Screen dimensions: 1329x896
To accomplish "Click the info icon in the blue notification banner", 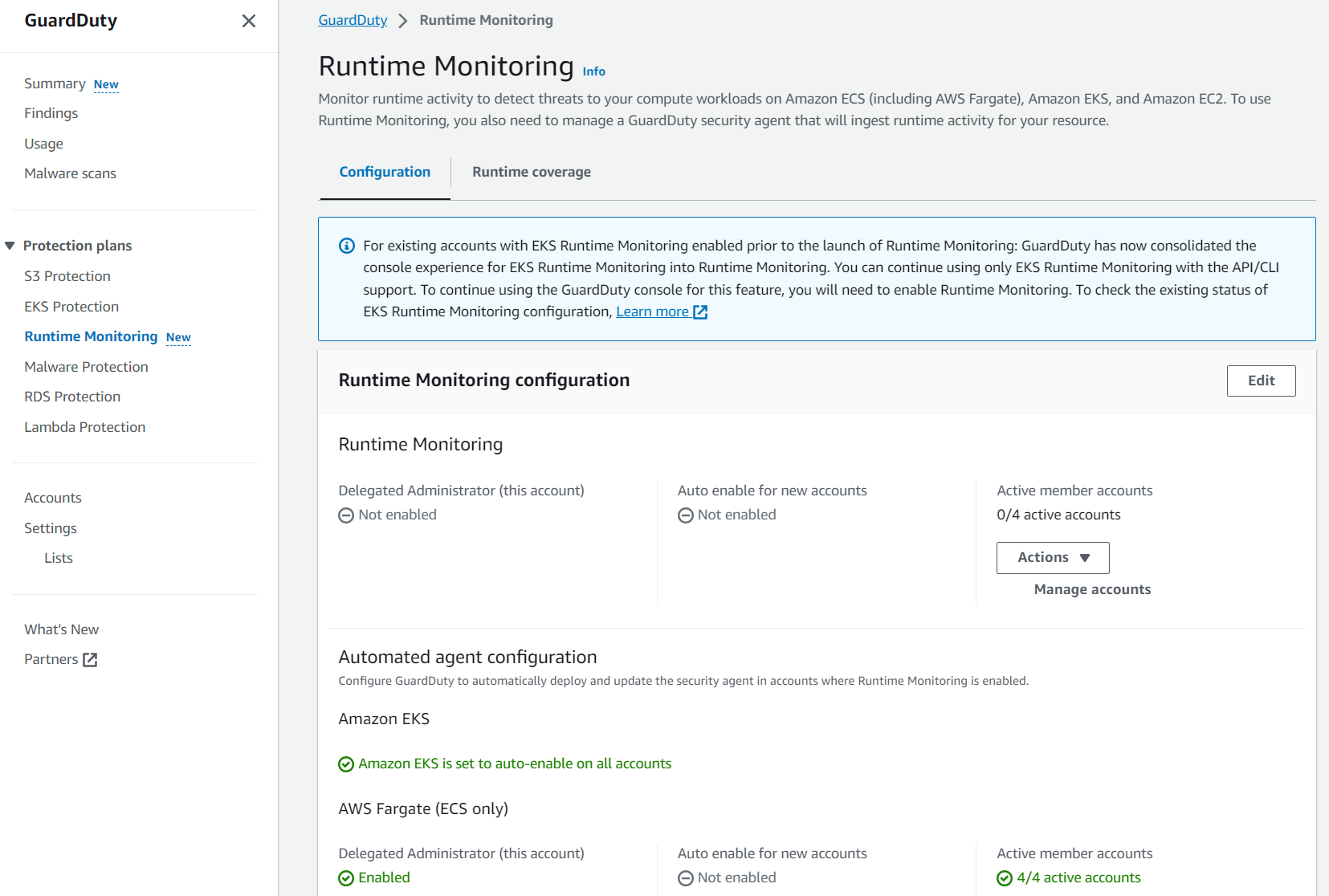I will [x=345, y=246].
